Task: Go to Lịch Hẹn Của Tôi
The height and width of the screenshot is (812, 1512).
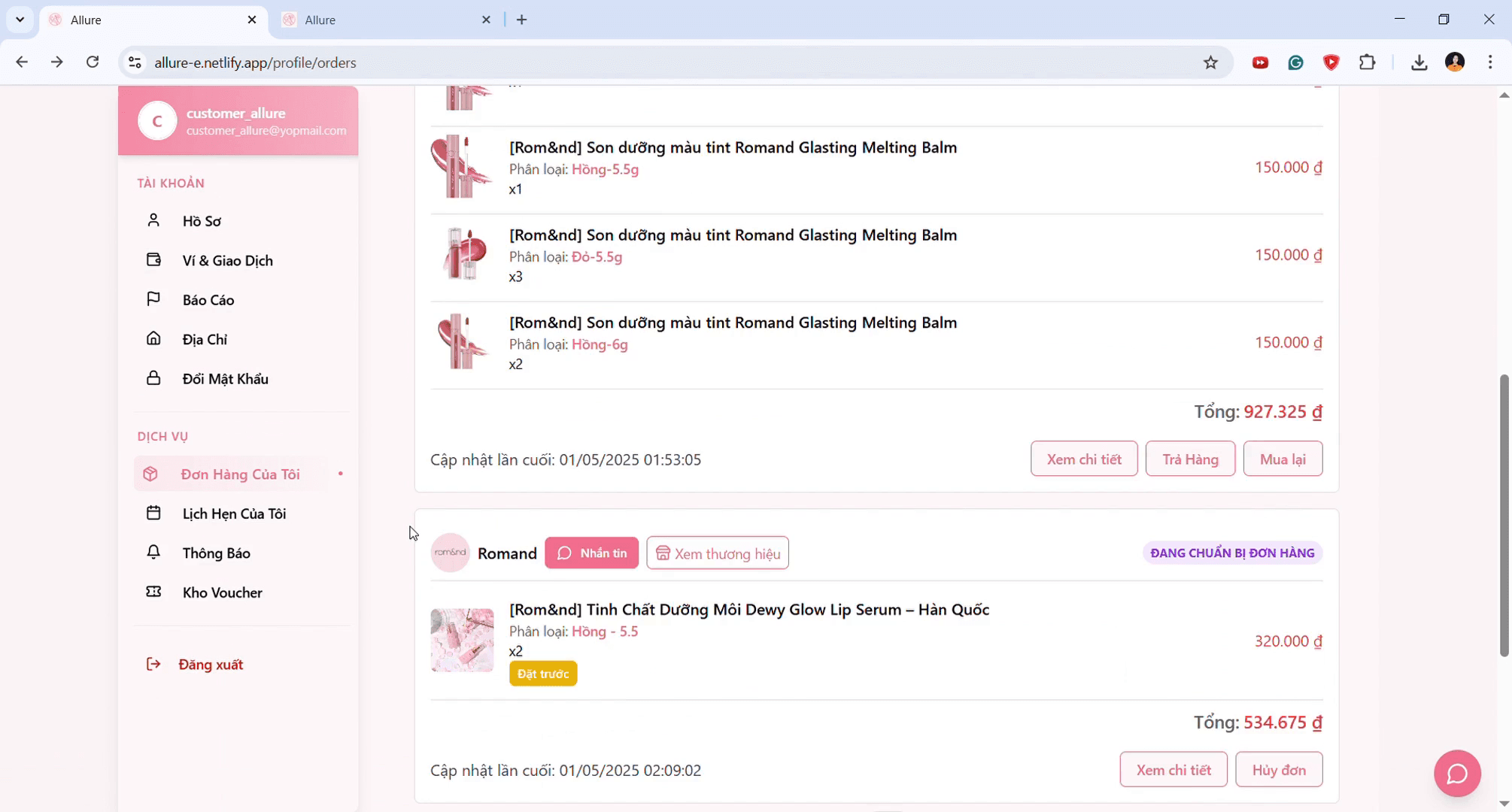Action: coord(234,514)
